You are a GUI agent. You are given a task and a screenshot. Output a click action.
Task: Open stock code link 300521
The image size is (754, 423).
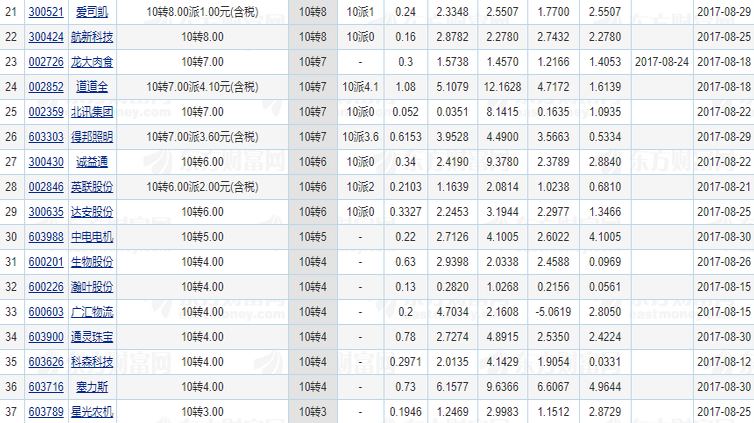(x=46, y=12)
